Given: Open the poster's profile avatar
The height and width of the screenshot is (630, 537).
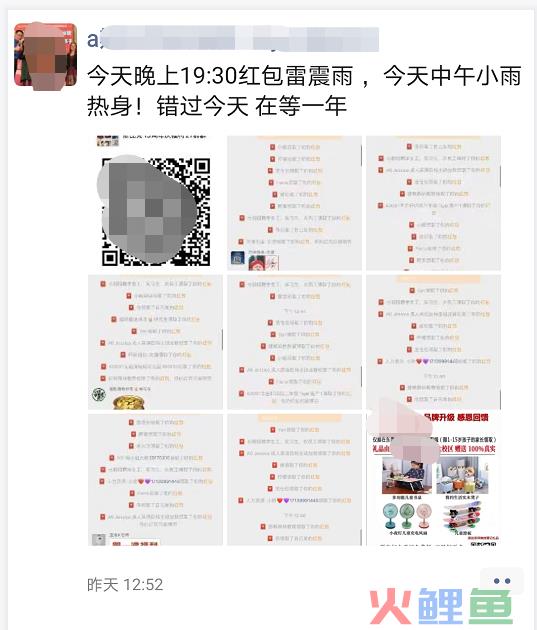Looking at the screenshot, I should pos(45,55).
